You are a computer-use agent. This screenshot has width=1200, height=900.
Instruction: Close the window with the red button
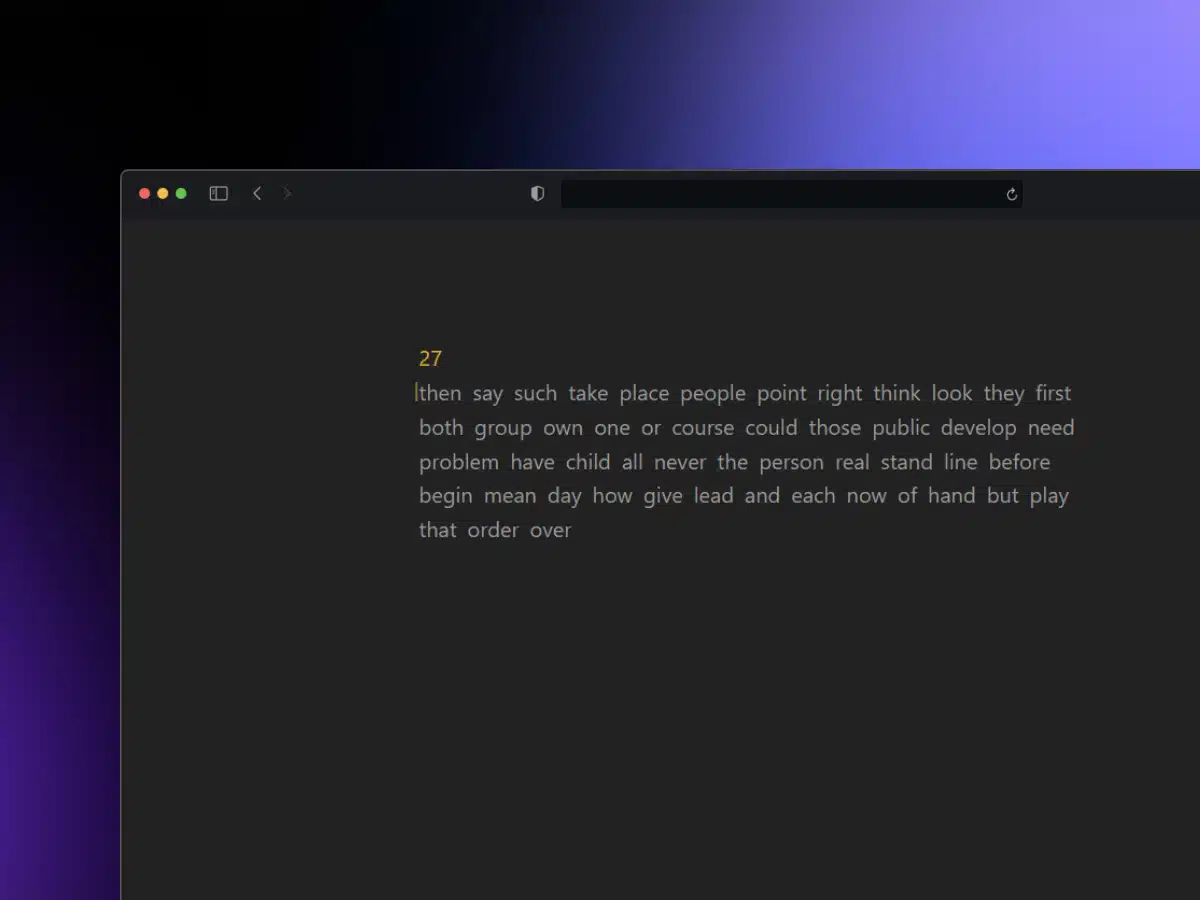click(x=144, y=194)
